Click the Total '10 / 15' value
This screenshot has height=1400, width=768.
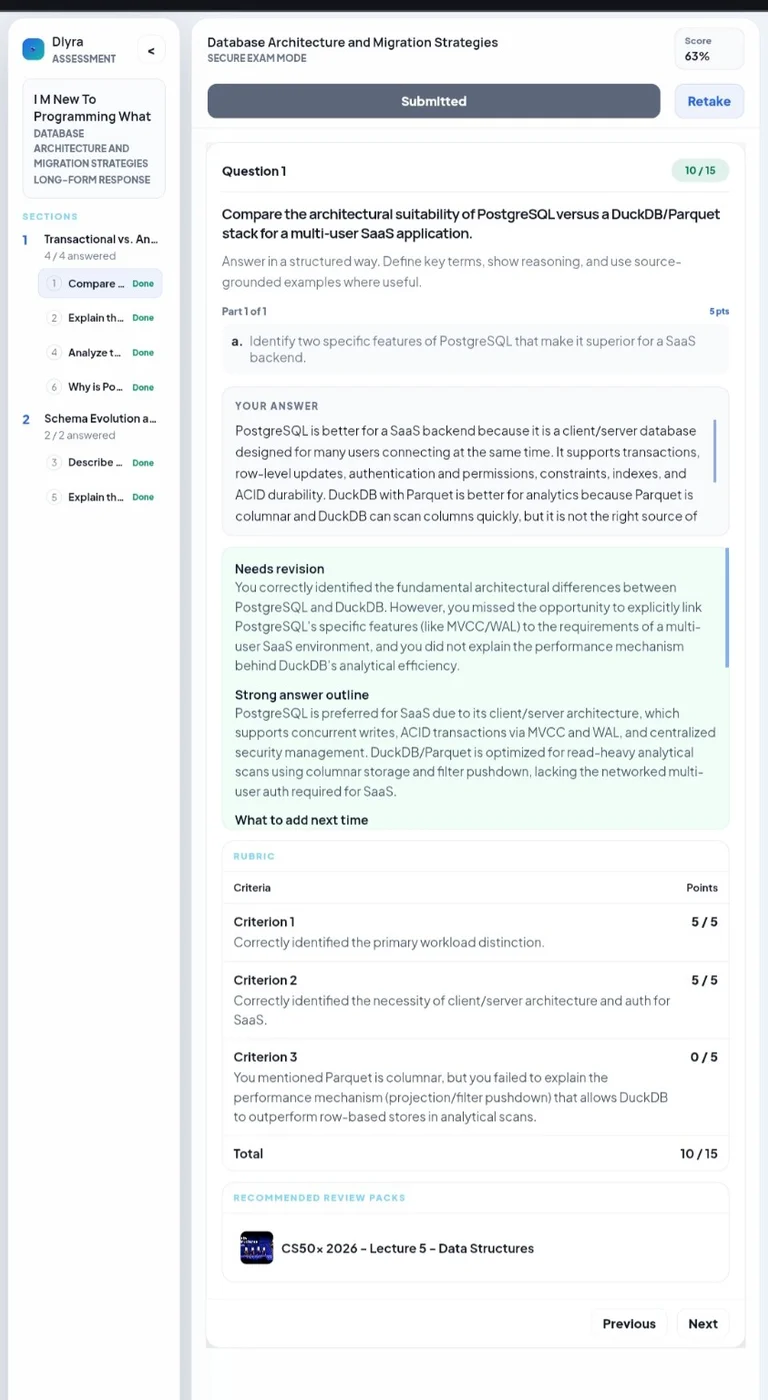[x=699, y=1153]
